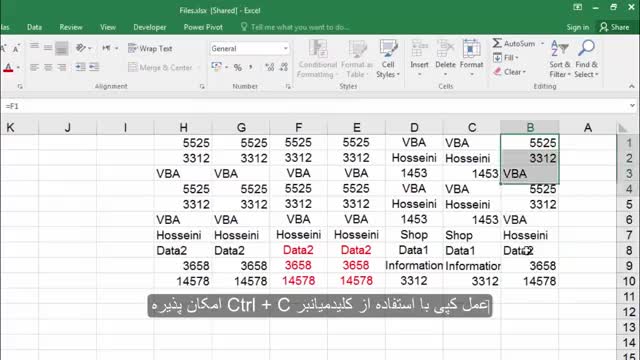Open the Fill menu

click(506, 58)
